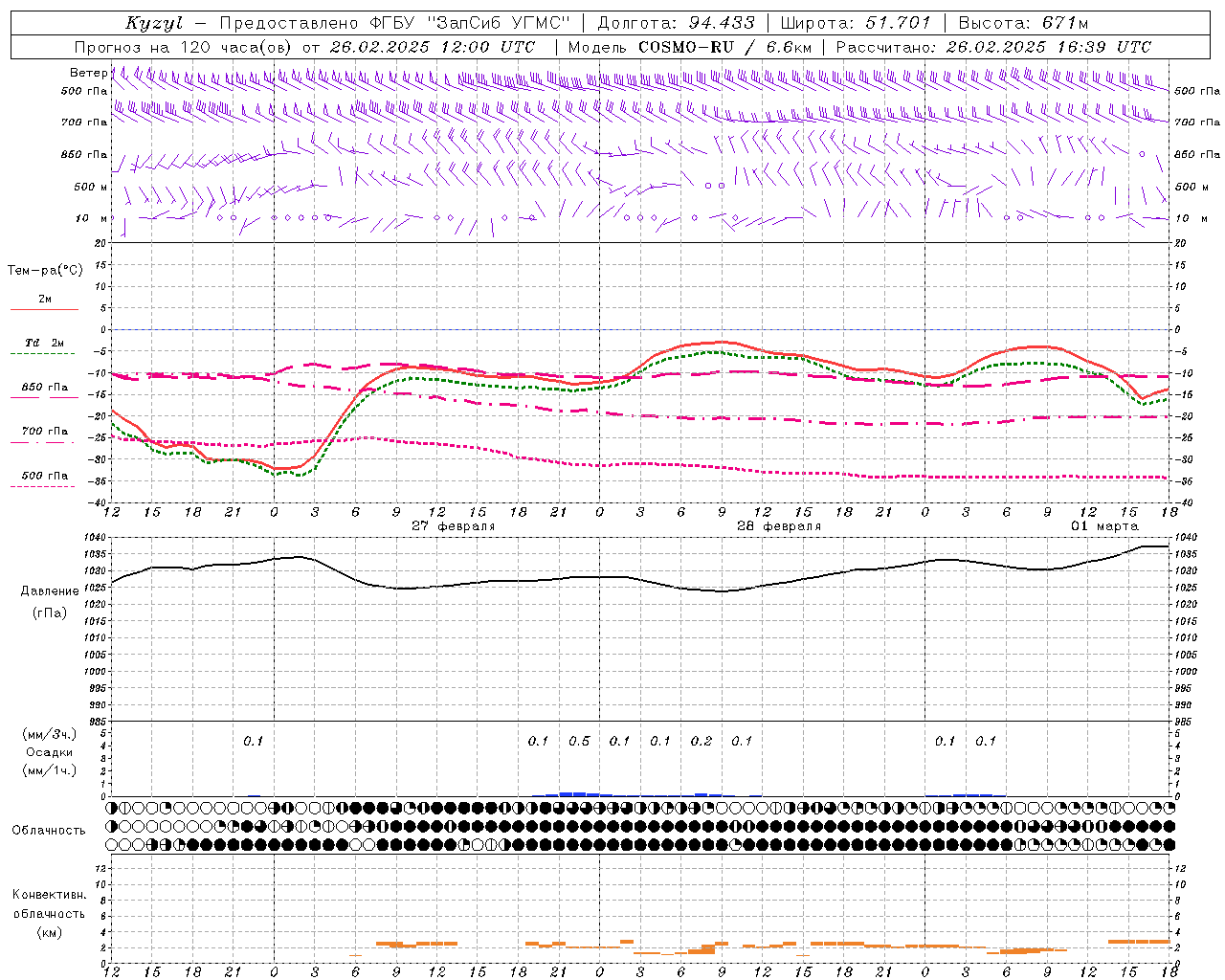Click the "Широта: 51.701" header field
This screenshot has width=1225, height=980.
tap(856, 23)
